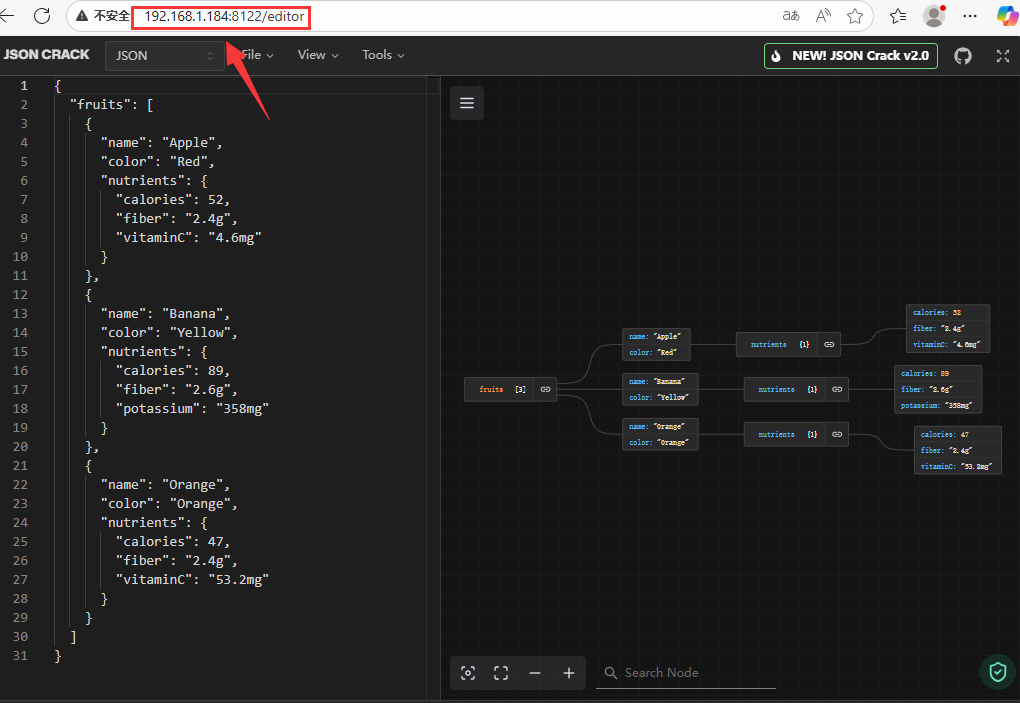Click the browser address bar URL
Viewport: 1020px width, 703px height.
tap(224, 16)
